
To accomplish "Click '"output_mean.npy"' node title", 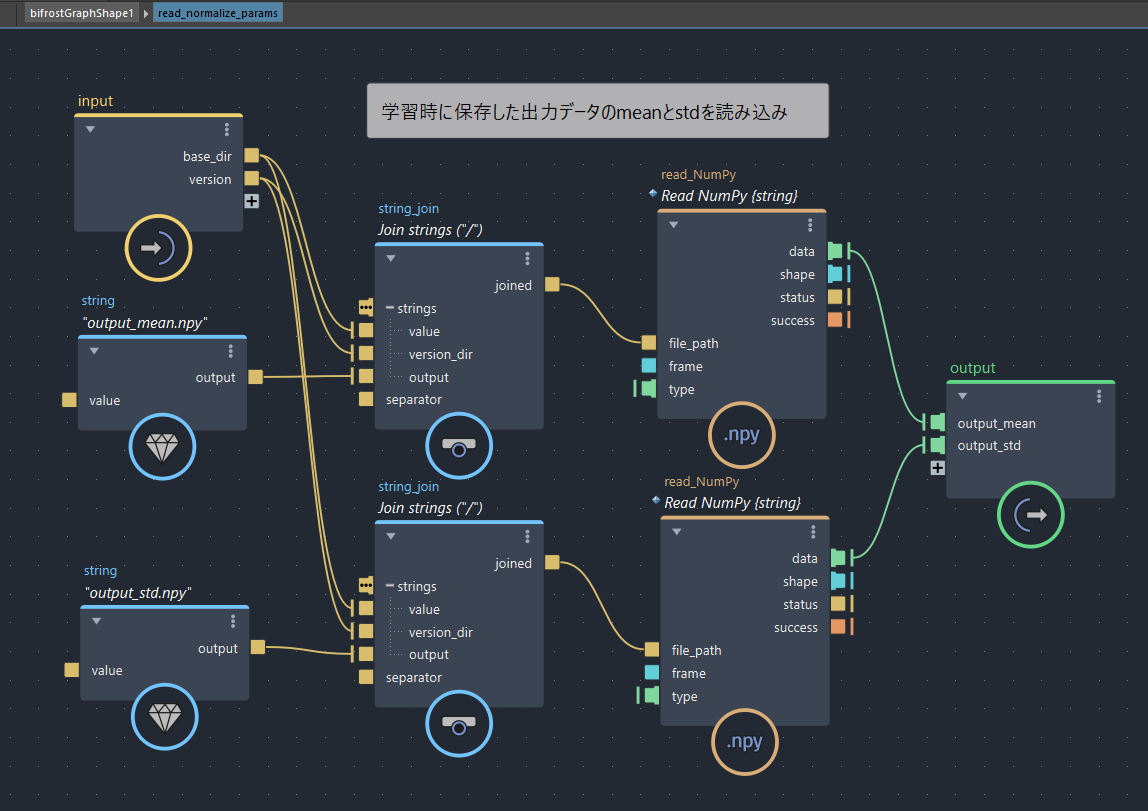I will 145,323.
